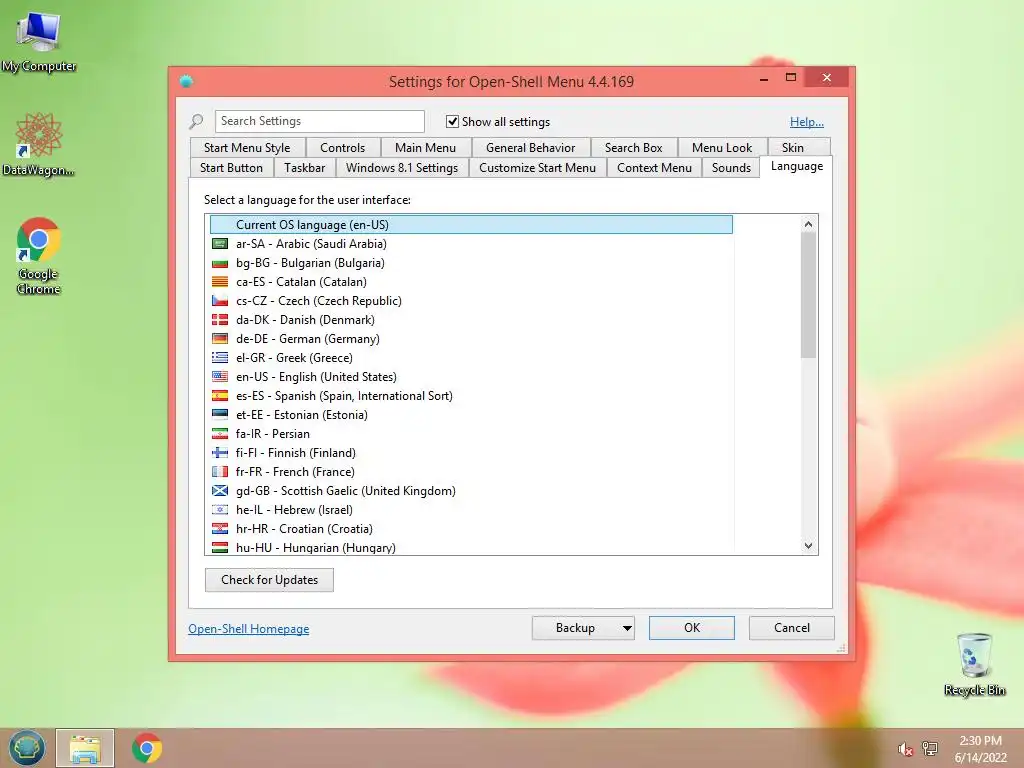This screenshot has width=1024, height=768.
Task: Click the Finland flag icon
Action: (220, 453)
